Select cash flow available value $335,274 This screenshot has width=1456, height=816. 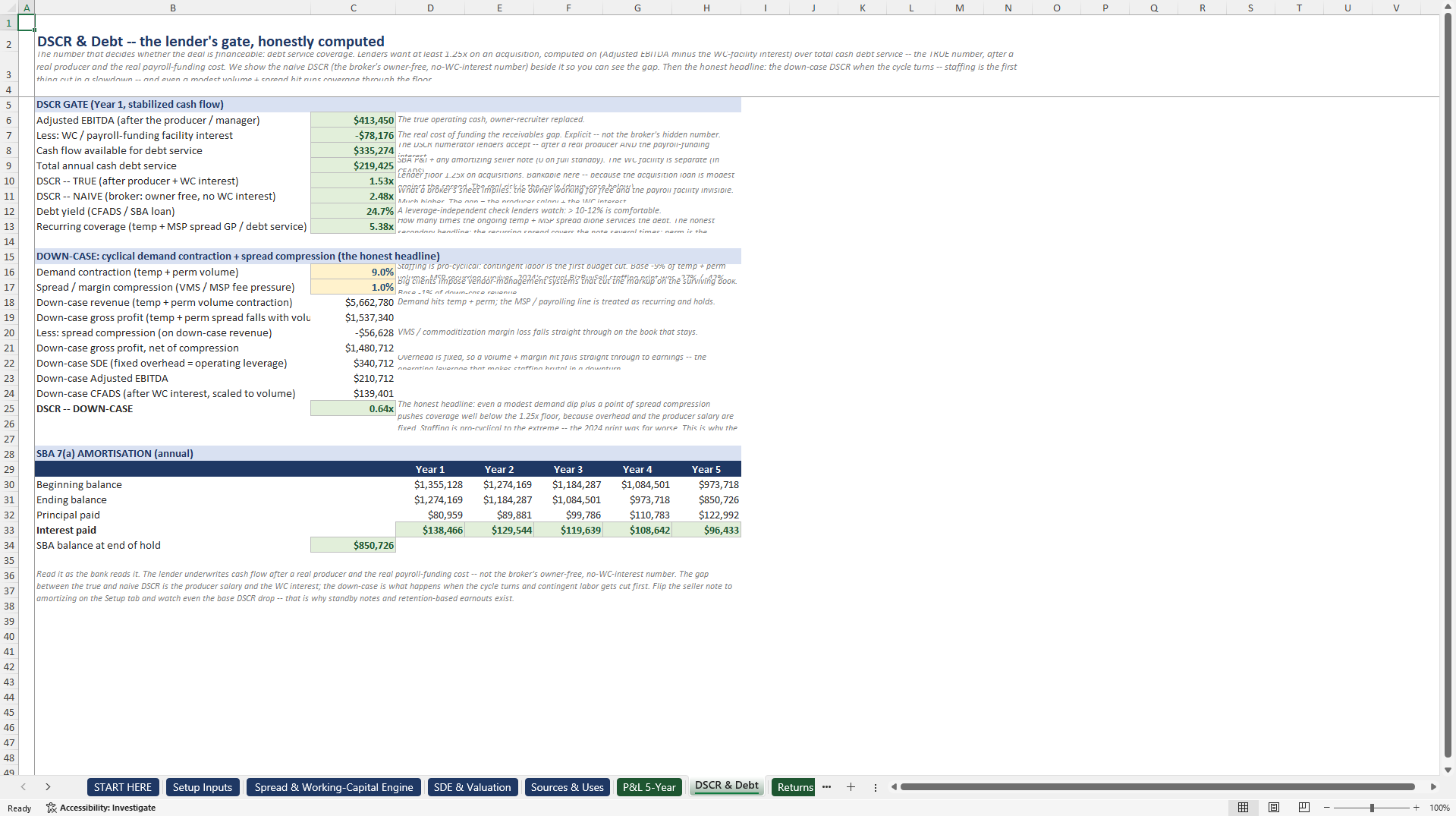pos(354,150)
